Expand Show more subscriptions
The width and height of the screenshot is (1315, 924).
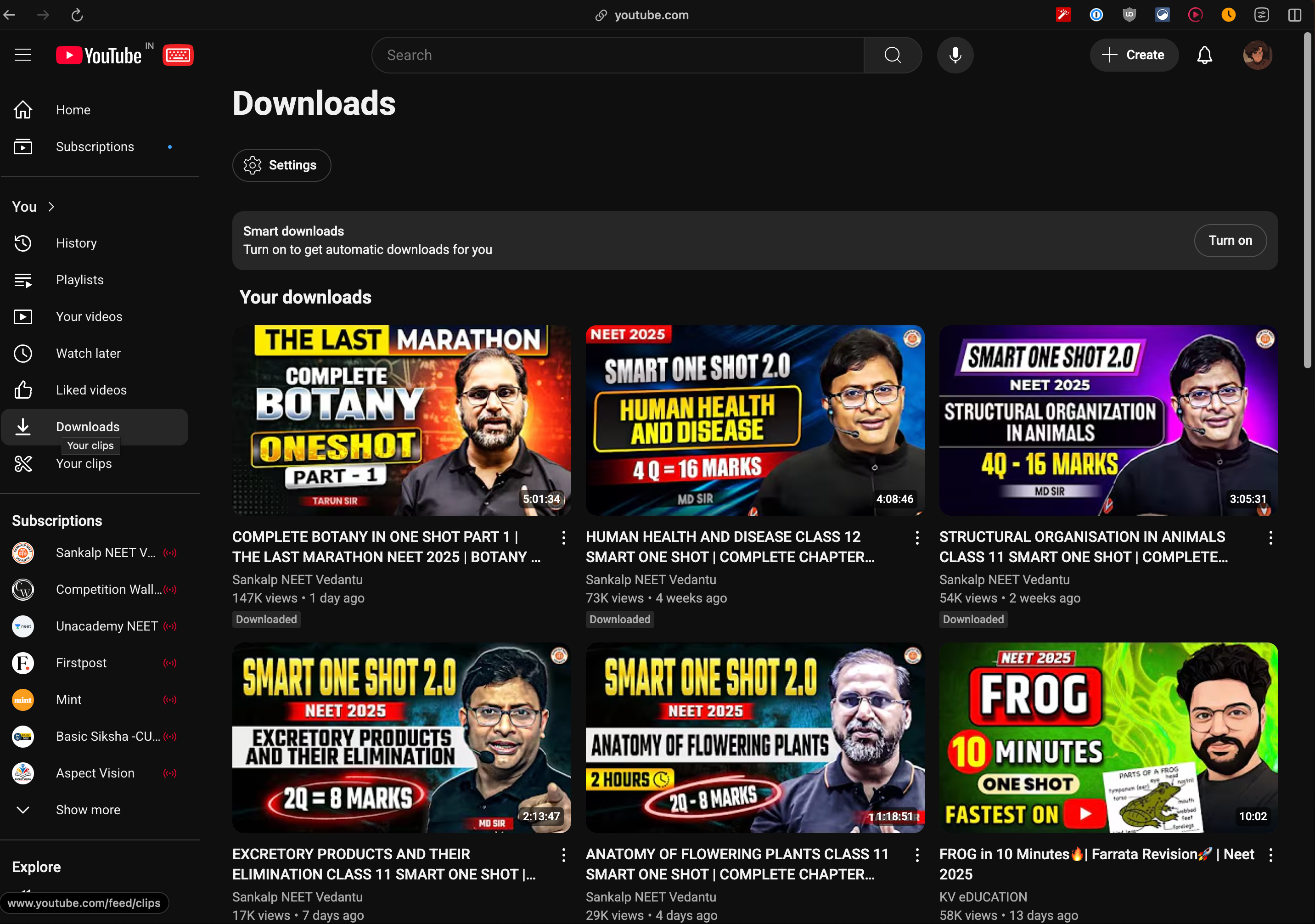[88, 810]
